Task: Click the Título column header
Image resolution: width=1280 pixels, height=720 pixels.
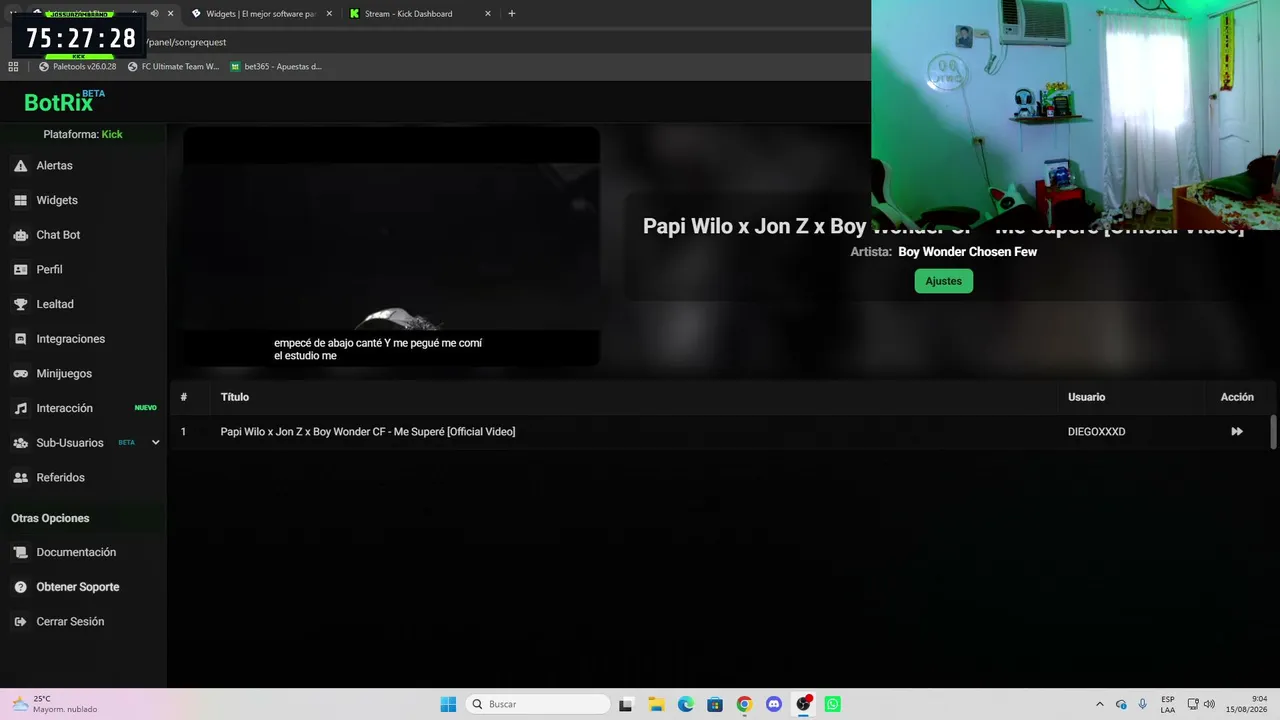Action: 235,397
